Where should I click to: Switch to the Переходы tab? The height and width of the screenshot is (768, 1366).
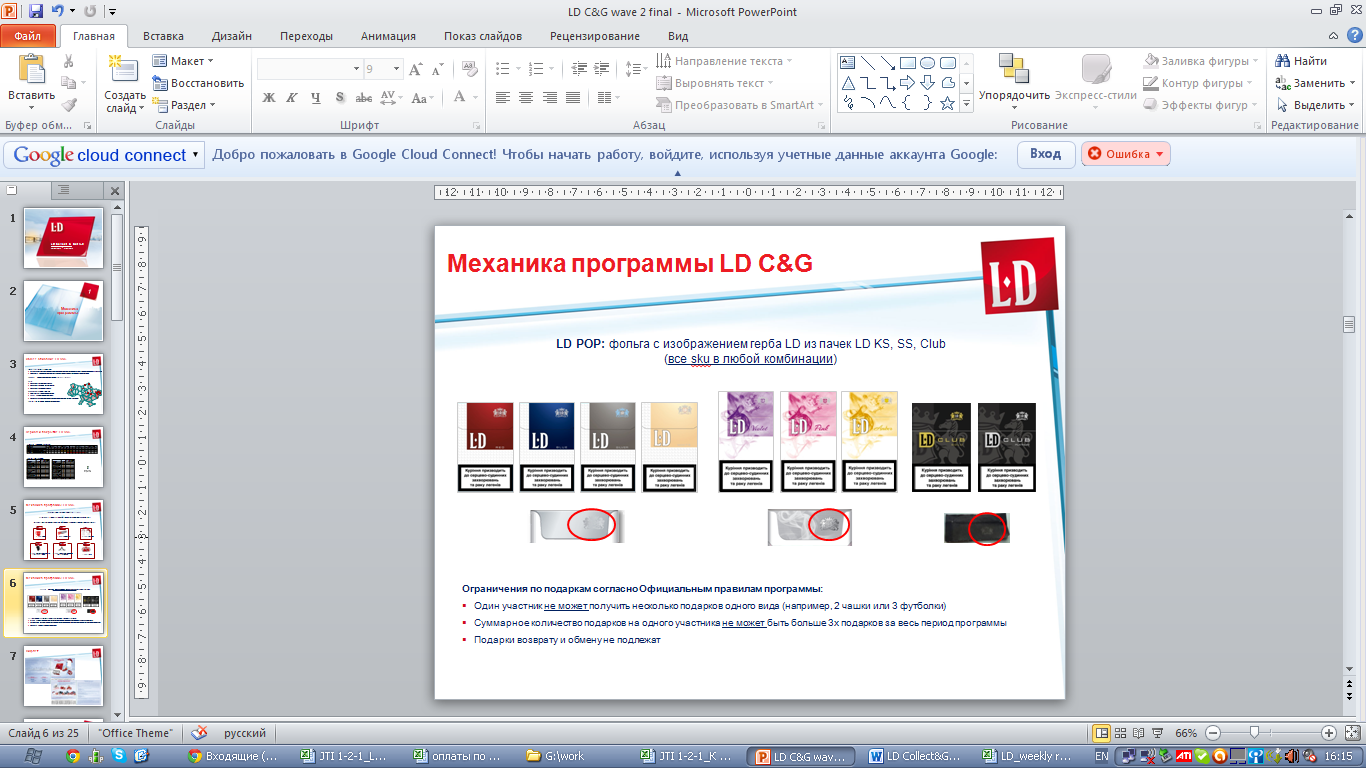click(x=306, y=36)
